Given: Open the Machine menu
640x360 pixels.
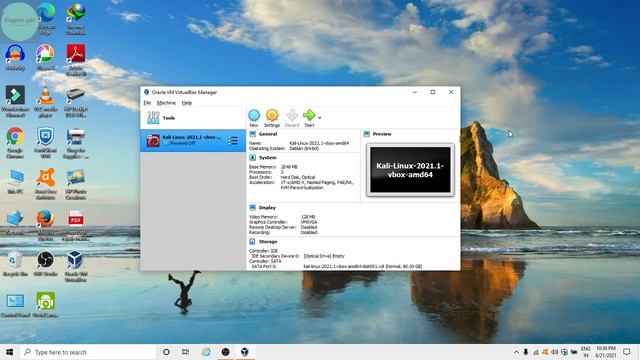Looking at the screenshot, I should tap(166, 103).
